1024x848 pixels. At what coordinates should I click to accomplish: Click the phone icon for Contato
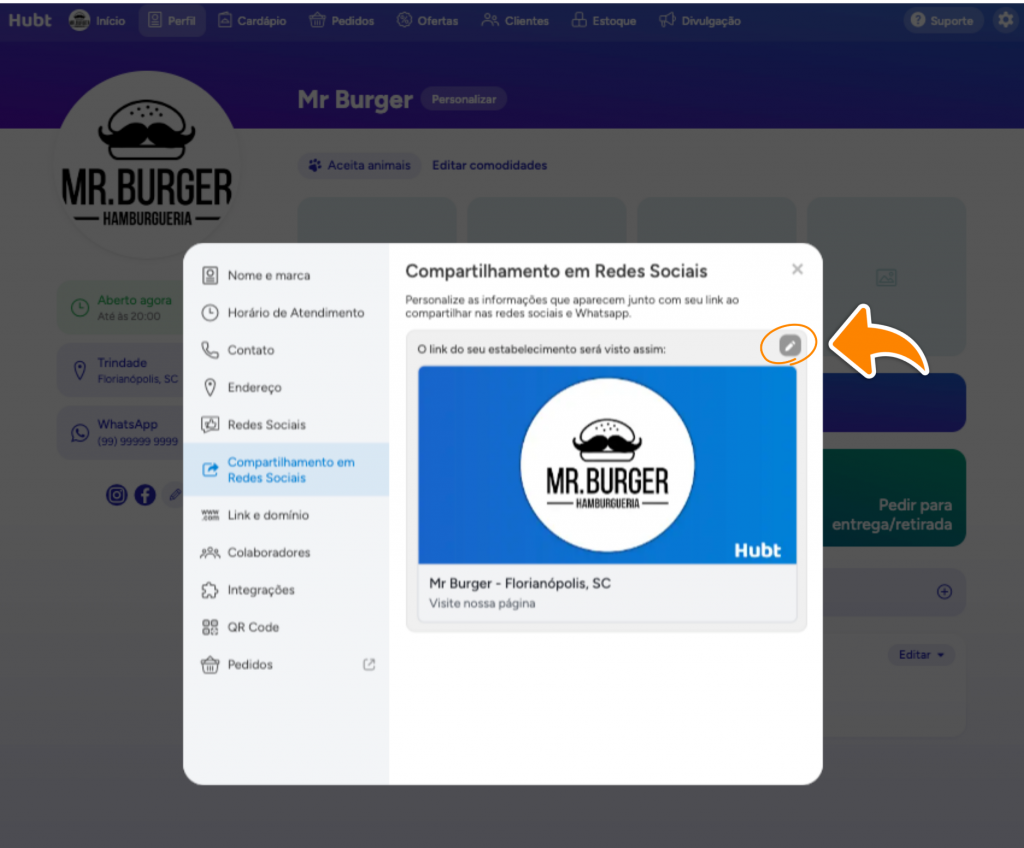click(x=210, y=350)
